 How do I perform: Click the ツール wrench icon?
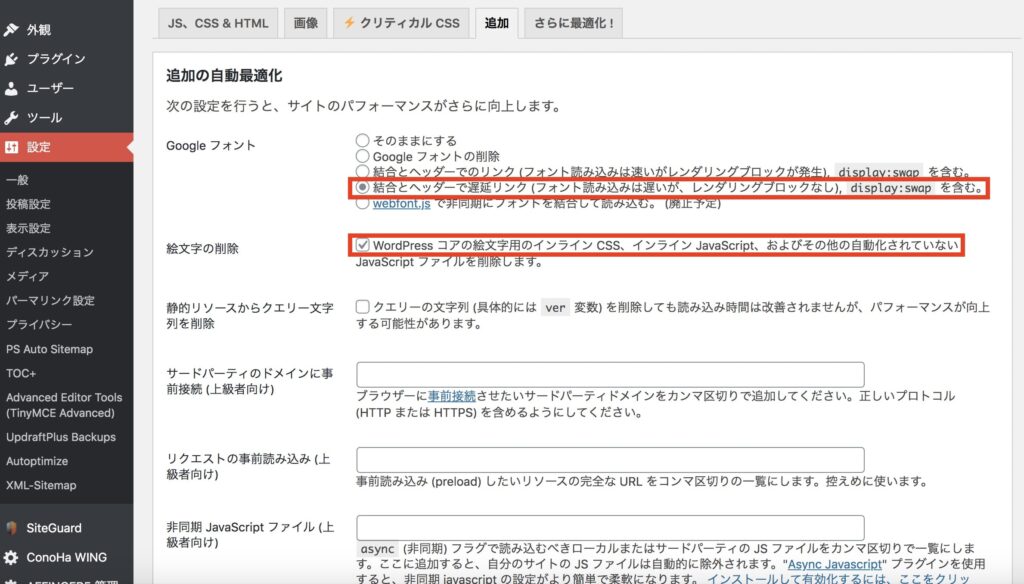[x=11, y=118]
